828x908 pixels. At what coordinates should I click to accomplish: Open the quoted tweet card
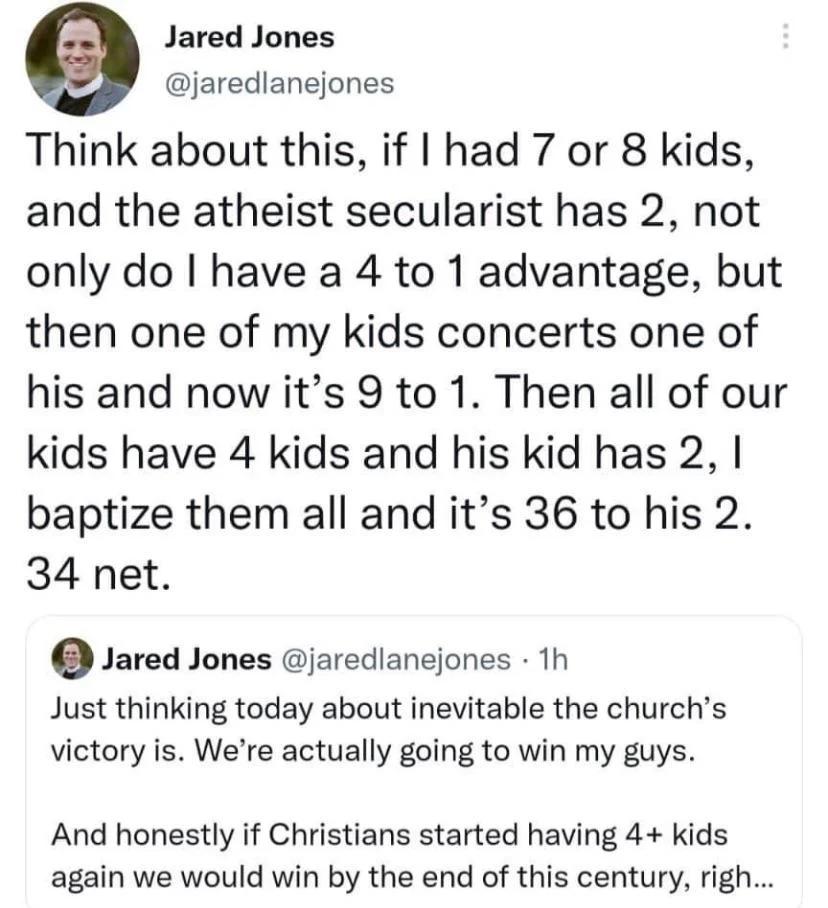[x=414, y=760]
